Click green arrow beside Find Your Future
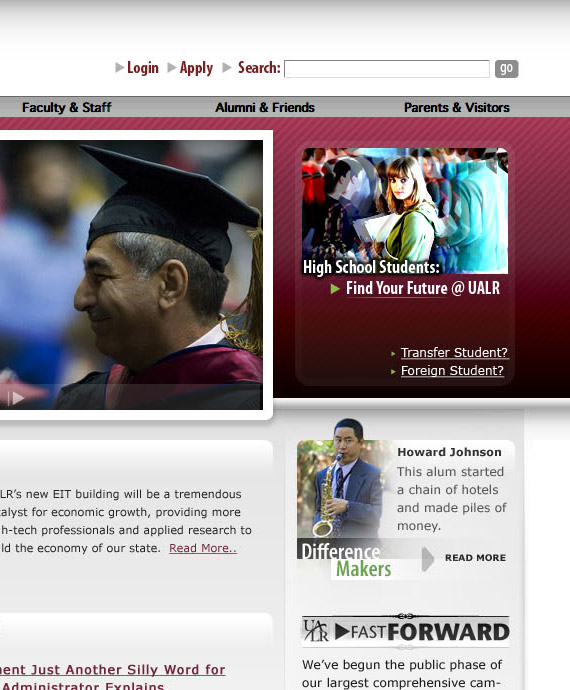The width and height of the screenshot is (570, 690). pos(335,289)
